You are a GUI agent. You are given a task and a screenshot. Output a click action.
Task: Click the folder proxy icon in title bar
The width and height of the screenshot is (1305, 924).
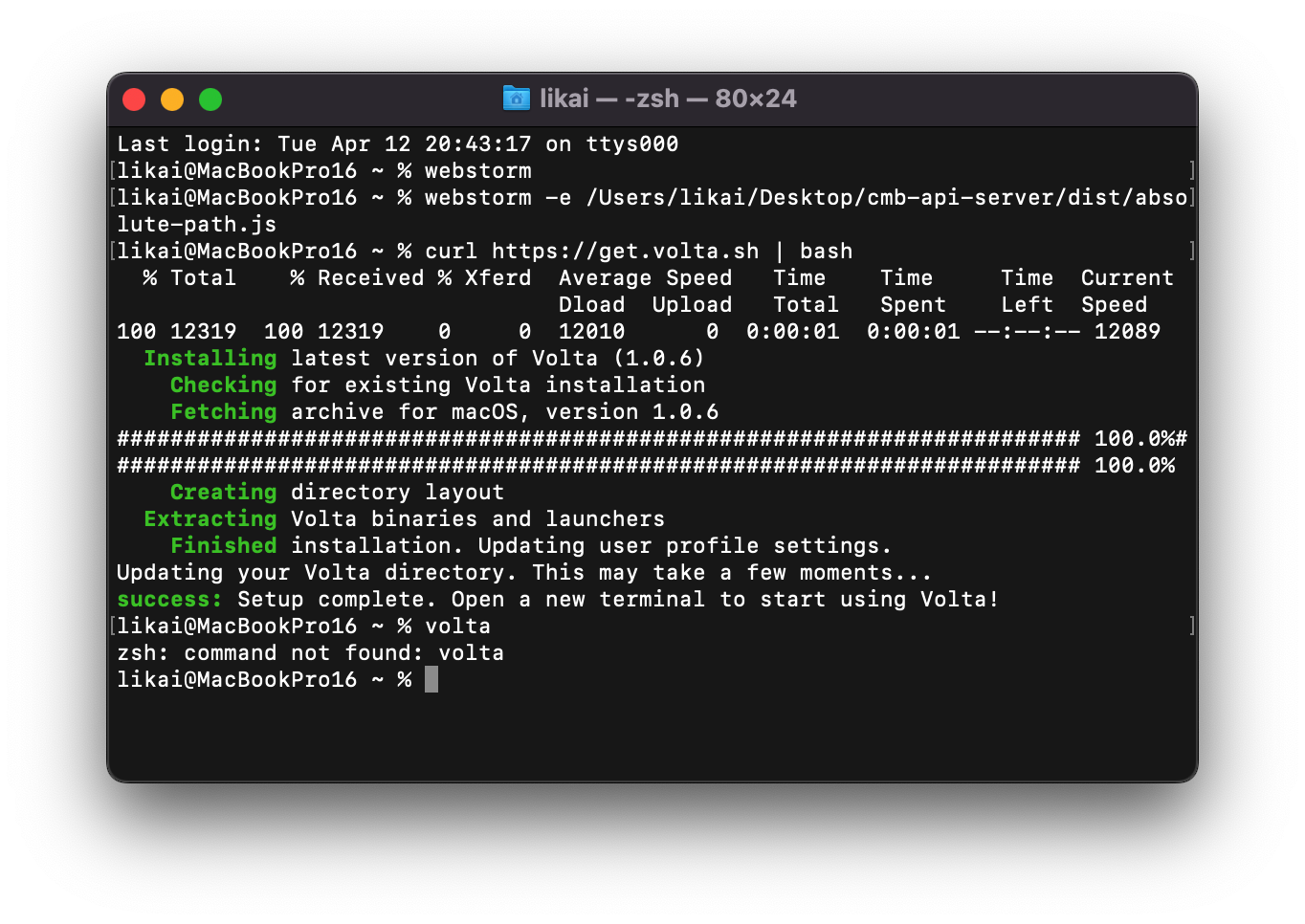(x=517, y=99)
